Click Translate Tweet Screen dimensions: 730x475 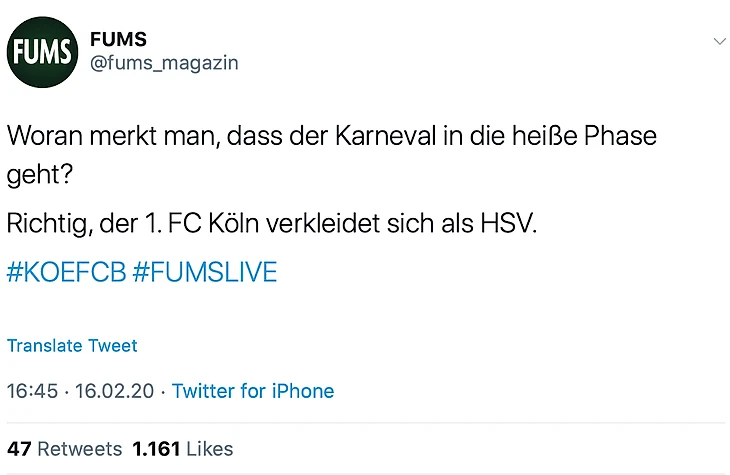[x=72, y=346]
